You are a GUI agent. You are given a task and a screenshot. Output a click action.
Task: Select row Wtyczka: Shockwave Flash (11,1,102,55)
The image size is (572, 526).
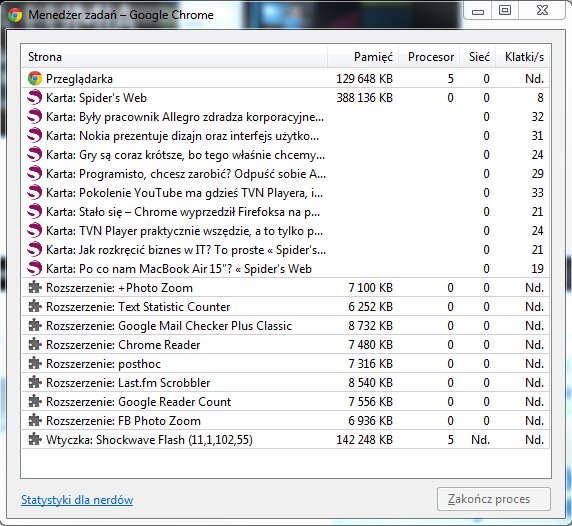286,439
